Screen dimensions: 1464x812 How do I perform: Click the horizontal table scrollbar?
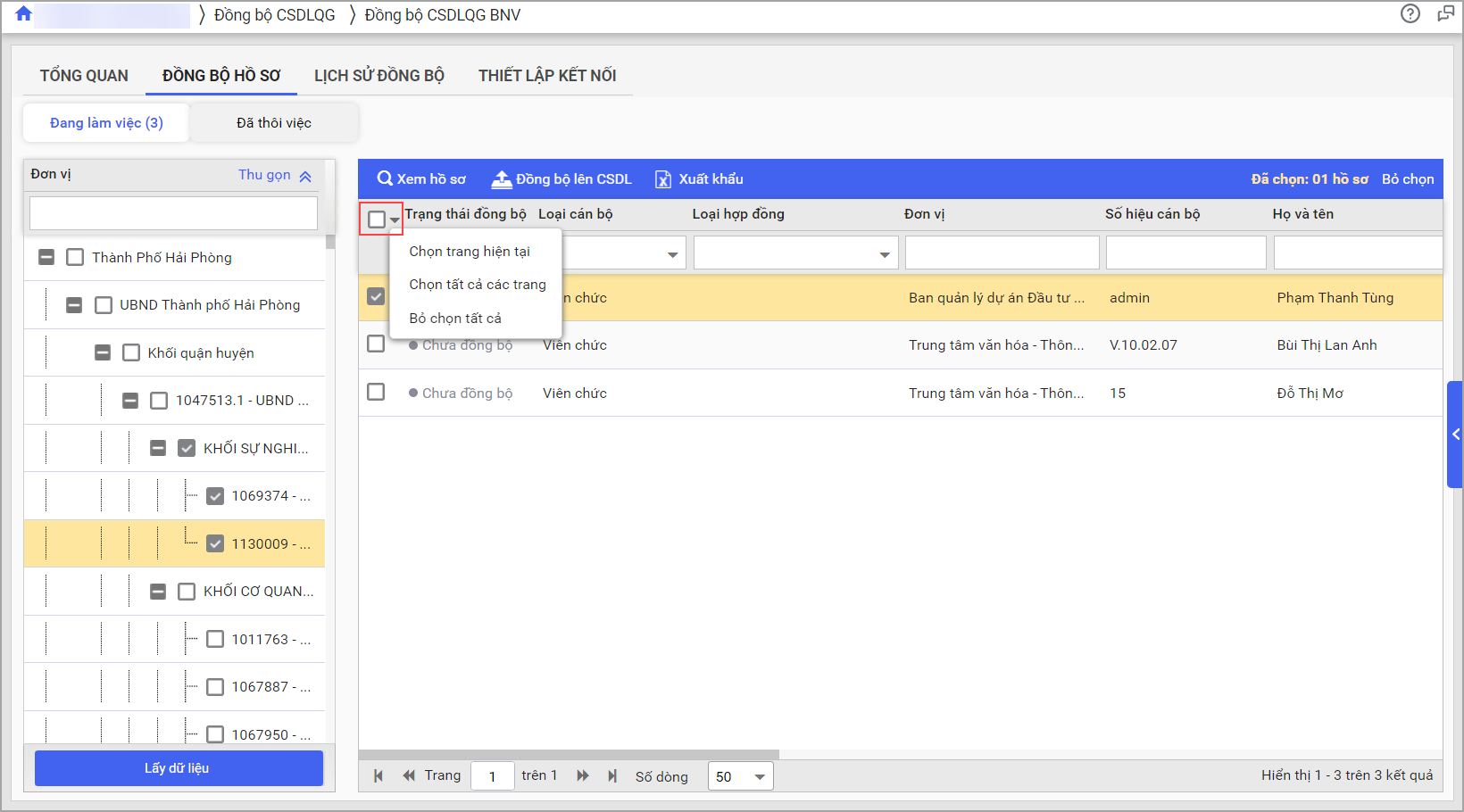tap(569, 755)
